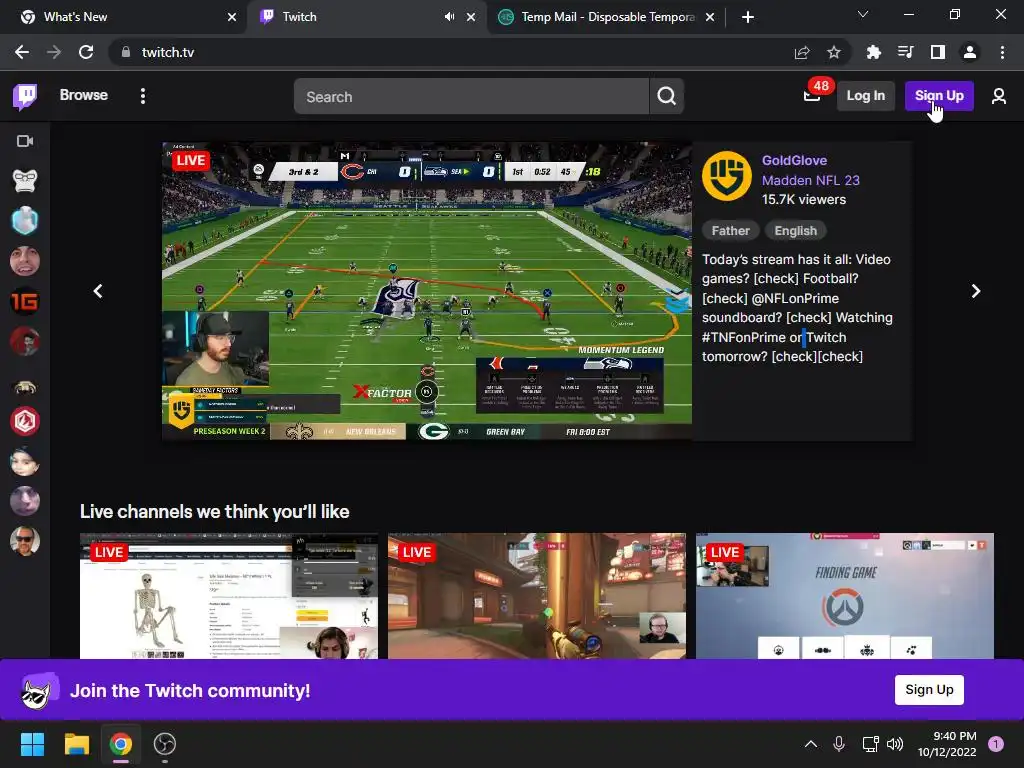
Task: Switch to the Temp Mail tab
Action: 601,17
